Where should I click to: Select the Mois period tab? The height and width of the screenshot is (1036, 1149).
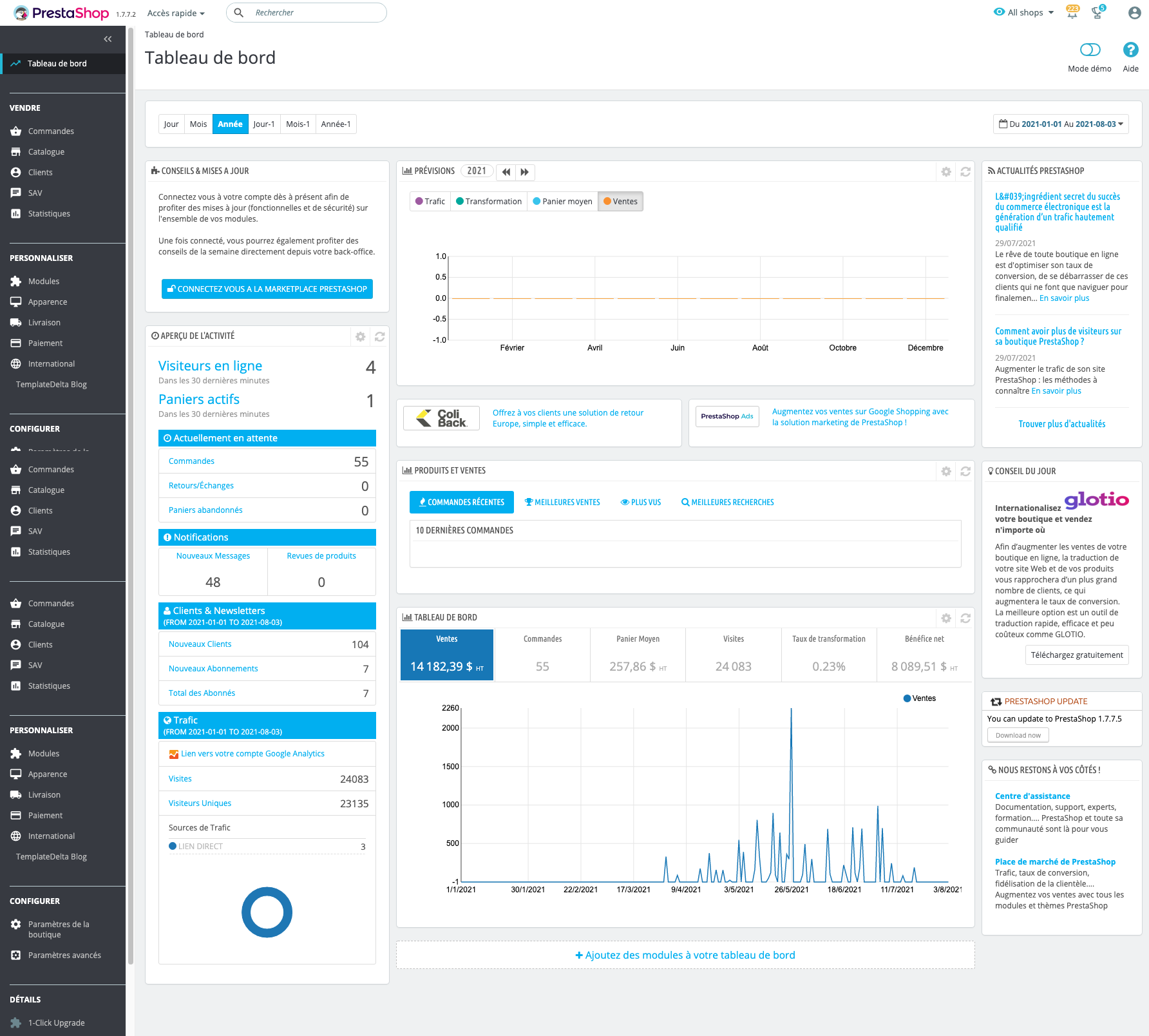click(x=198, y=124)
